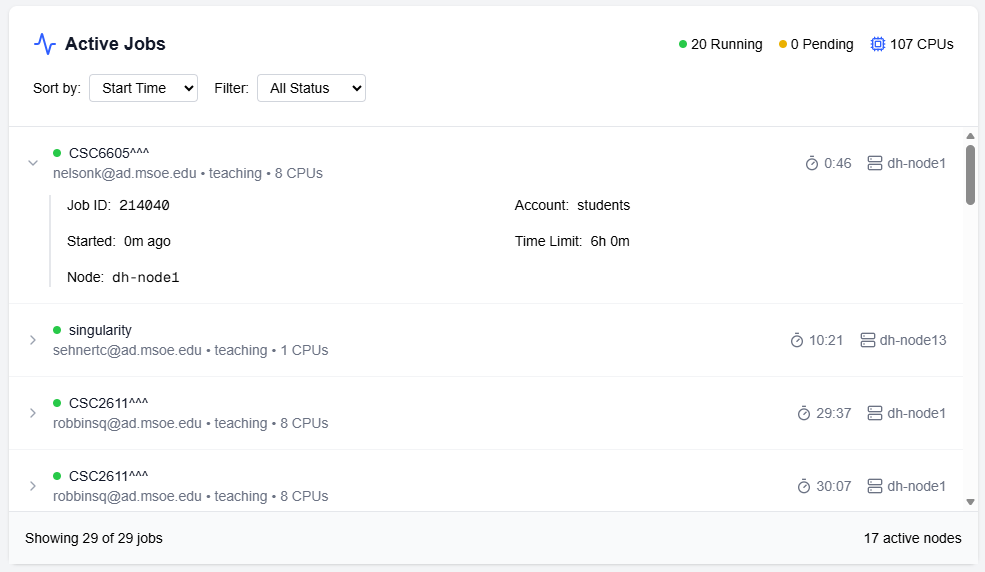The height and width of the screenshot is (572, 985).
Task: Click the stopwatch icon next to 10:21
Action: 797,340
